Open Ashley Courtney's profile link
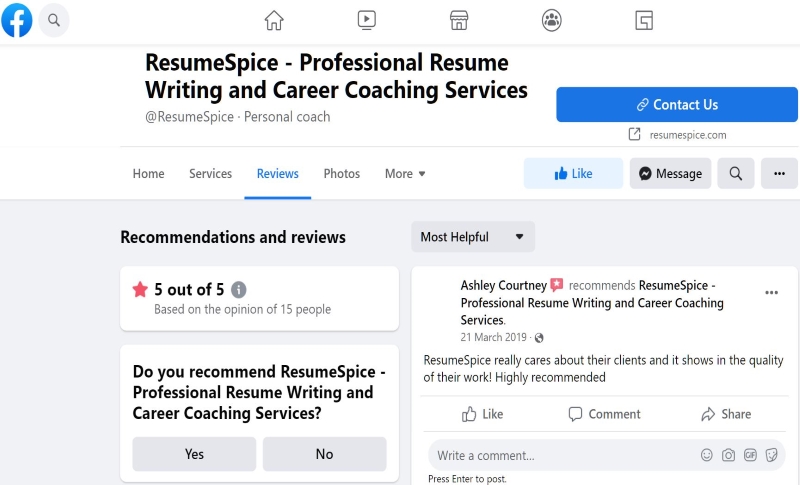The height and width of the screenshot is (485, 800). (504, 285)
